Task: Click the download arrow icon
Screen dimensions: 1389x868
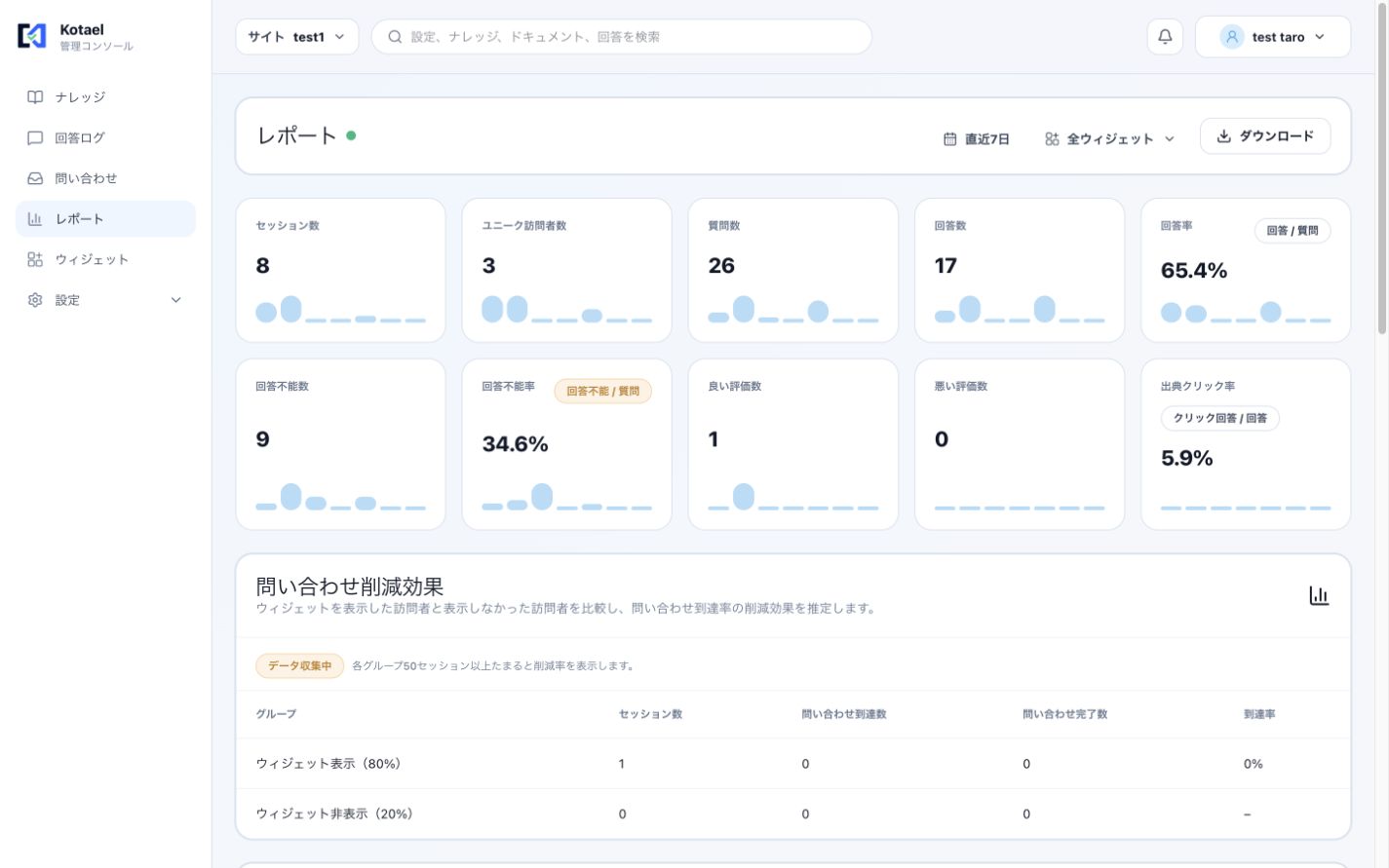Action: click(1223, 136)
